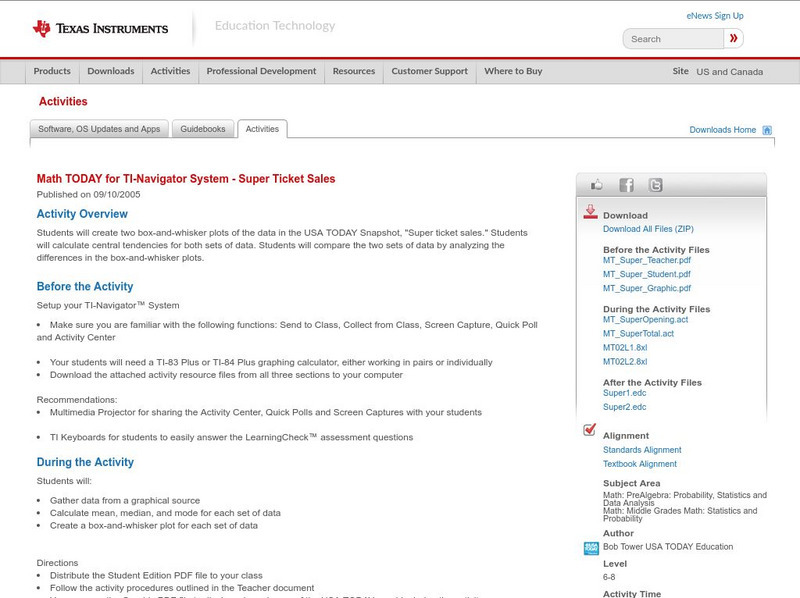Share the activity on Twitter
This screenshot has width=800, height=598.
[656, 185]
